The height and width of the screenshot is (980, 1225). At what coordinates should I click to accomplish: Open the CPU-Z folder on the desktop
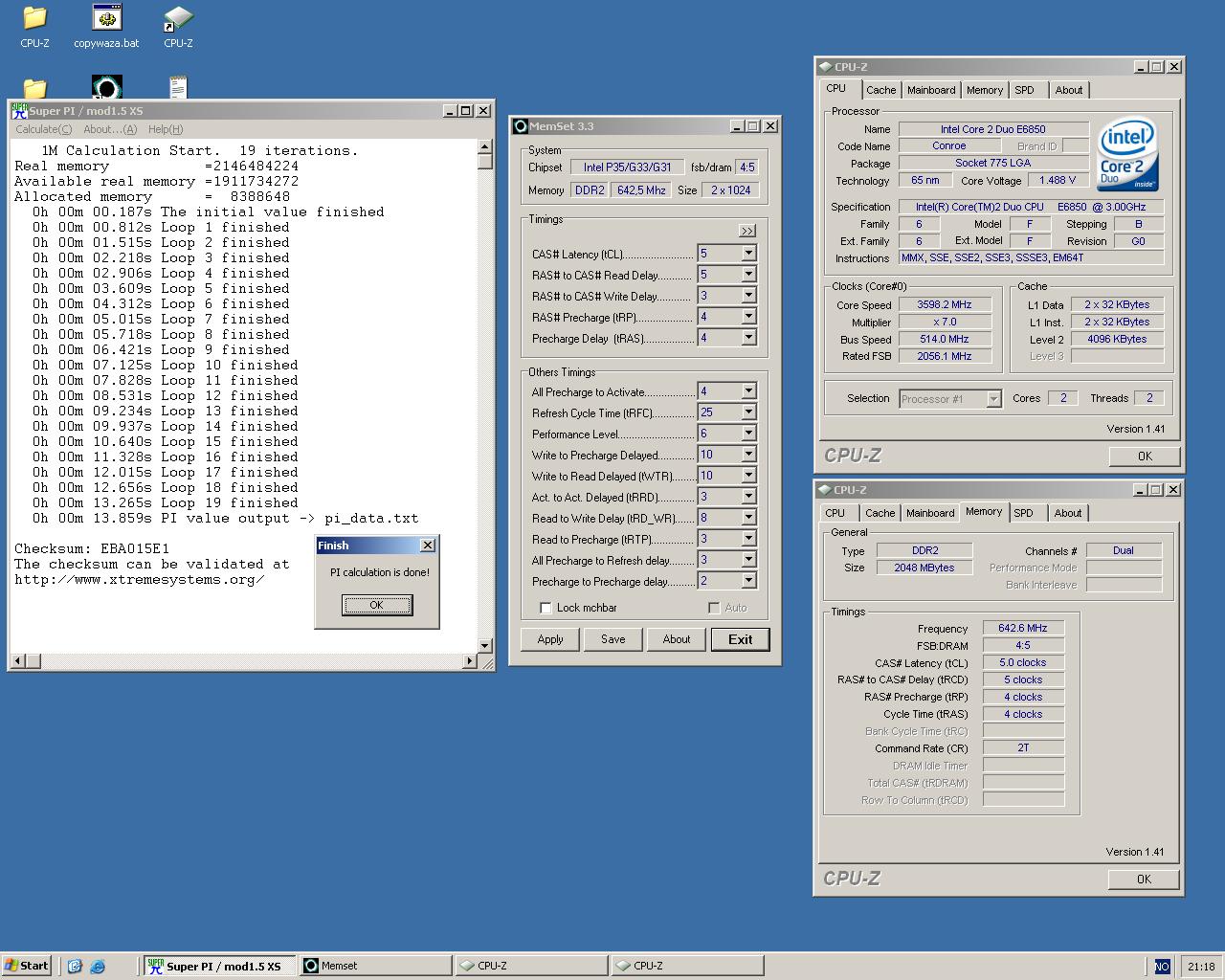coord(34,26)
